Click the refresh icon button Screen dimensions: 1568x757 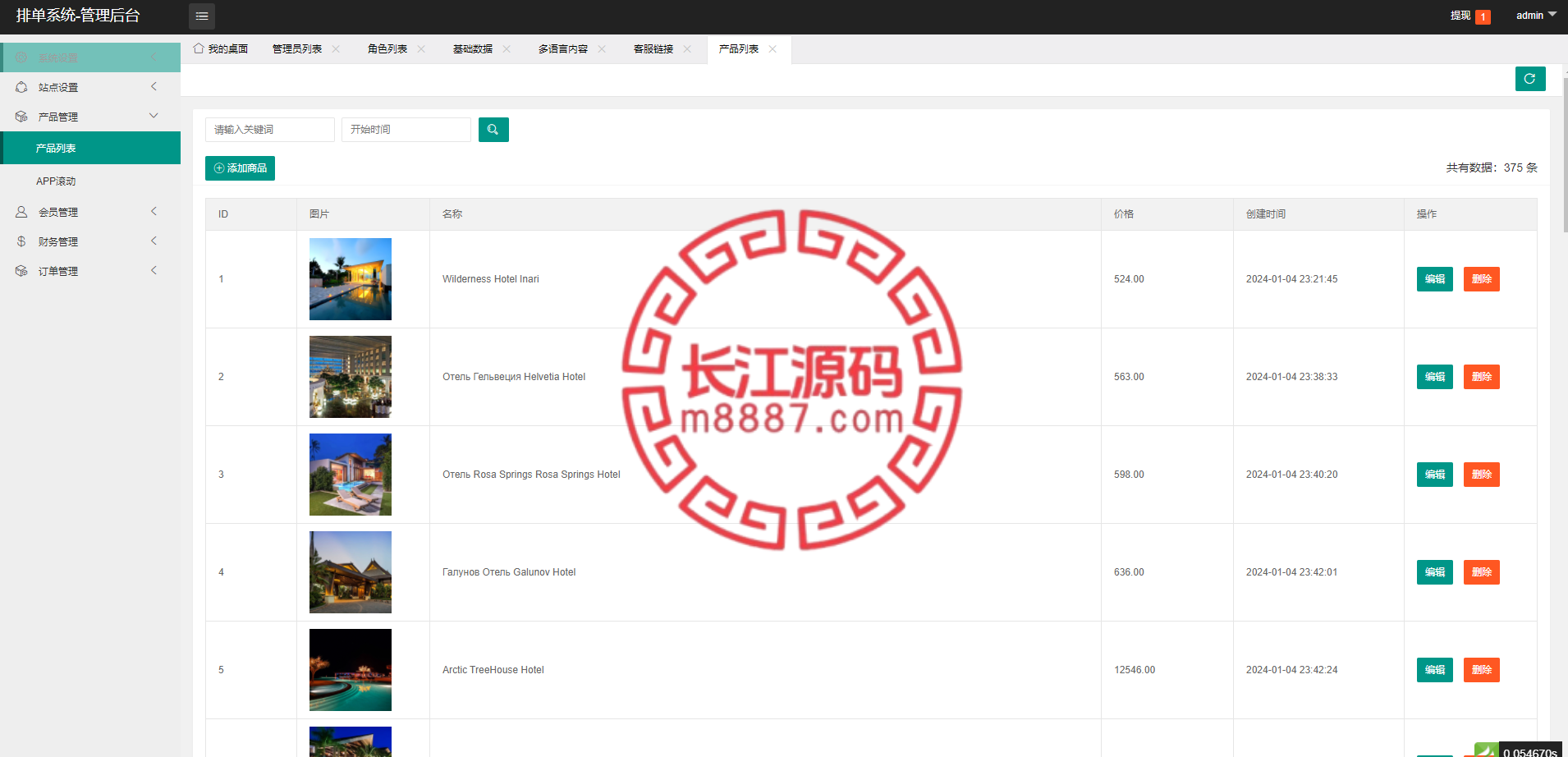(1530, 79)
